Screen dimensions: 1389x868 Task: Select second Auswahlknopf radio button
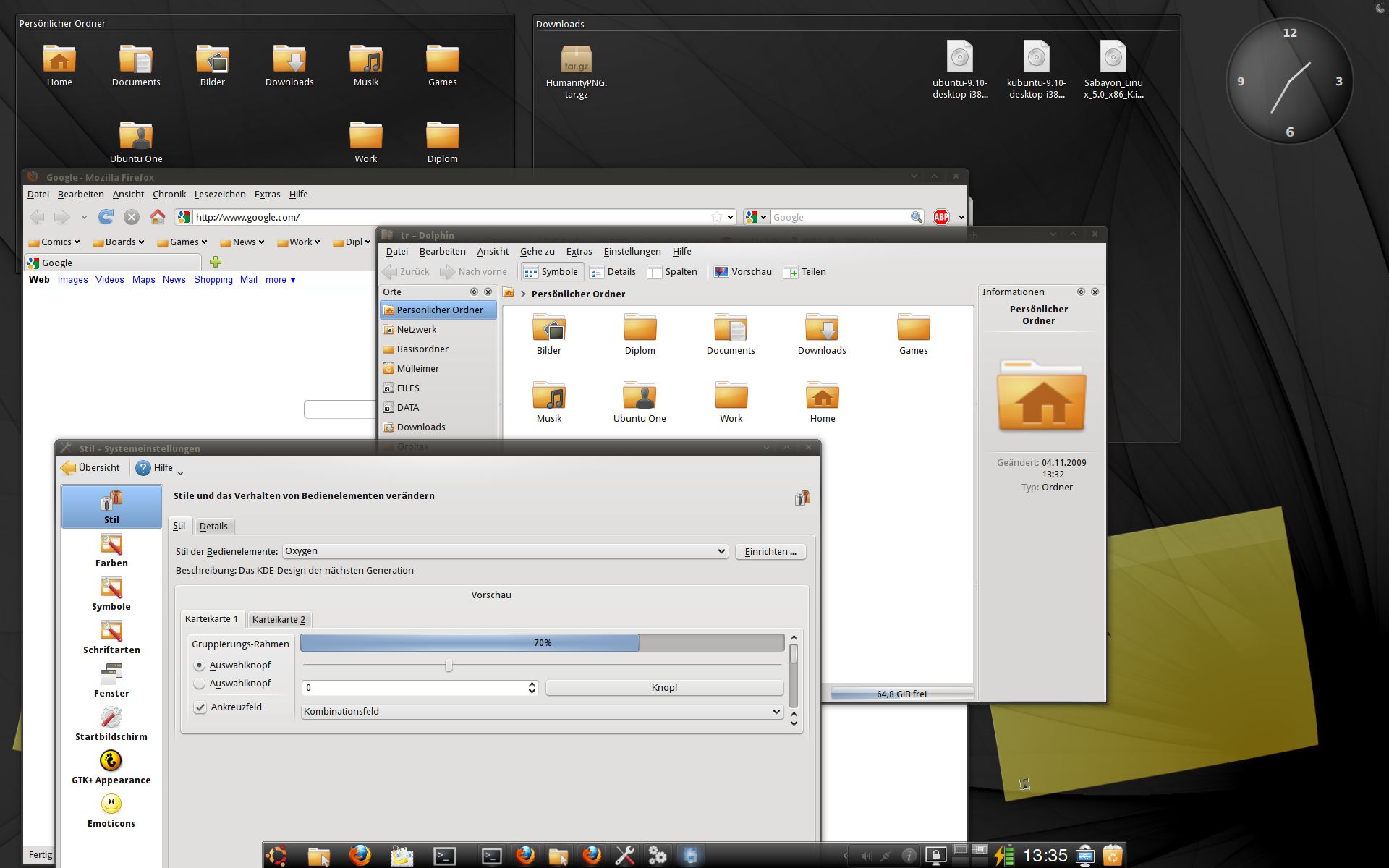pyautogui.click(x=200, y=683)
